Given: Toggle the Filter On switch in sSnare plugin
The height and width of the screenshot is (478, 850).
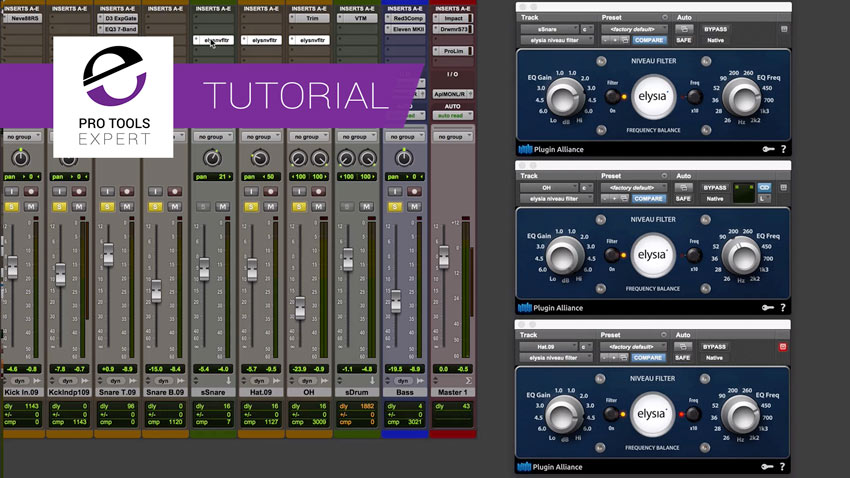Looking at the screenshot, I should (x=613, y=97).
